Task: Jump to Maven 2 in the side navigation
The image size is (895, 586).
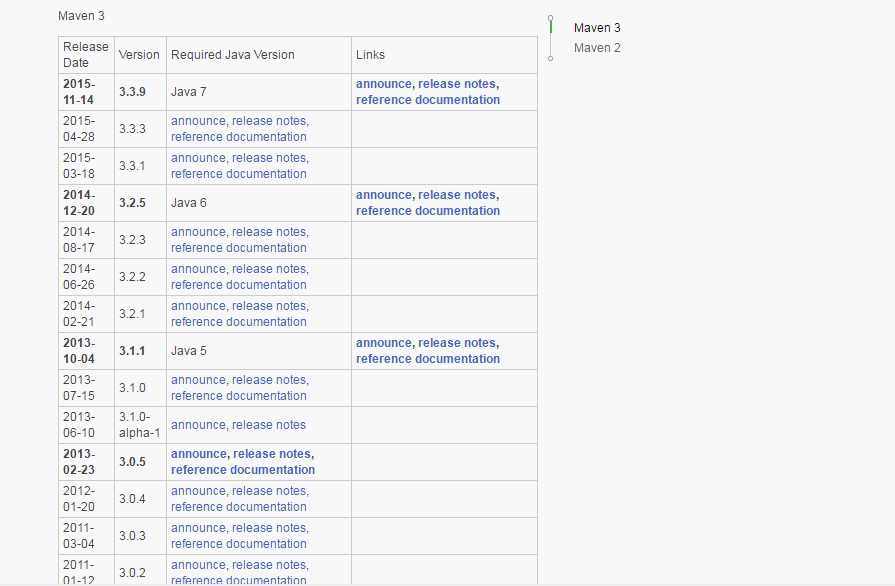Action: [x=597, y=48]
